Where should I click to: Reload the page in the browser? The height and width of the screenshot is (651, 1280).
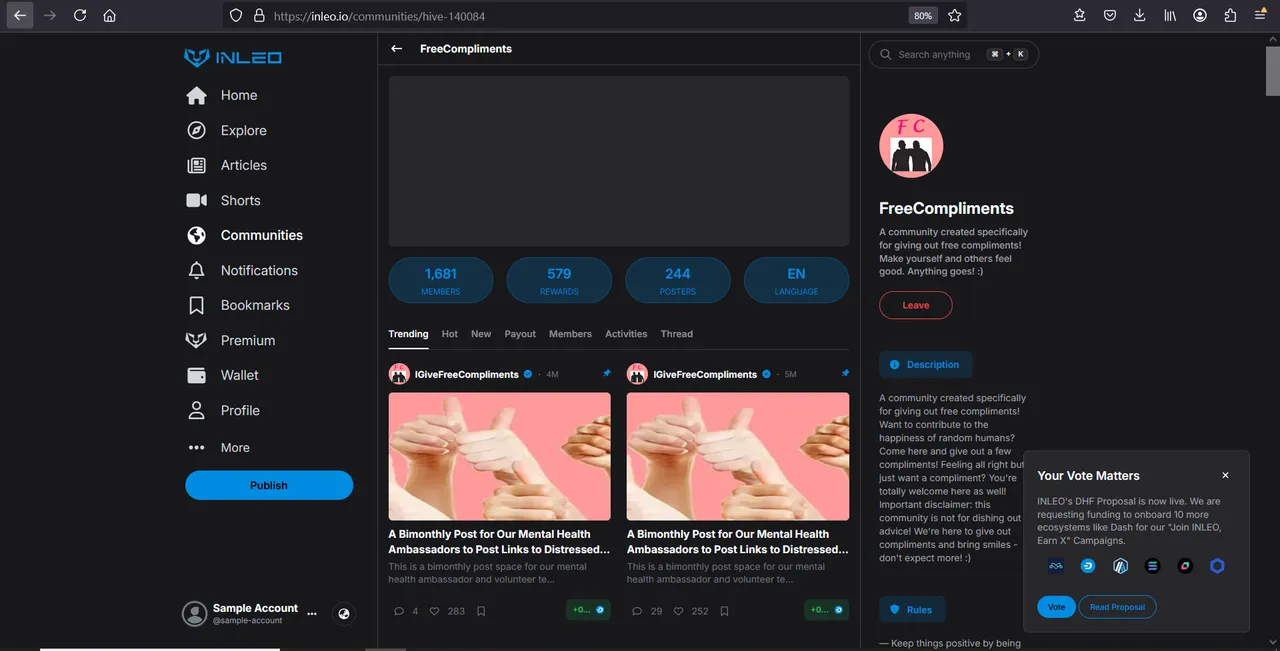click(x=80, y=16)
